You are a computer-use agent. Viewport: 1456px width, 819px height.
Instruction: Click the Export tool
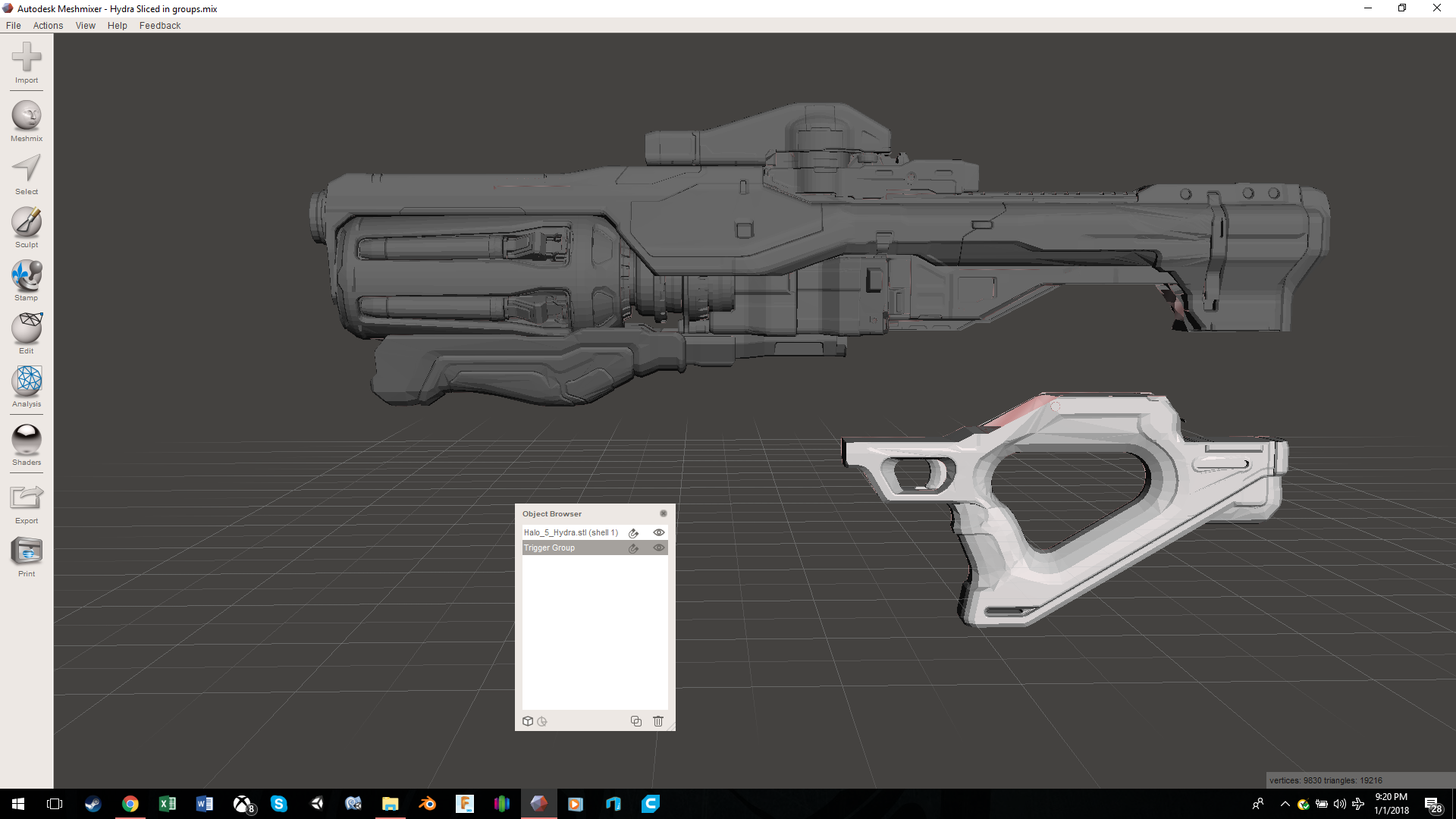[x=27, y=503]
